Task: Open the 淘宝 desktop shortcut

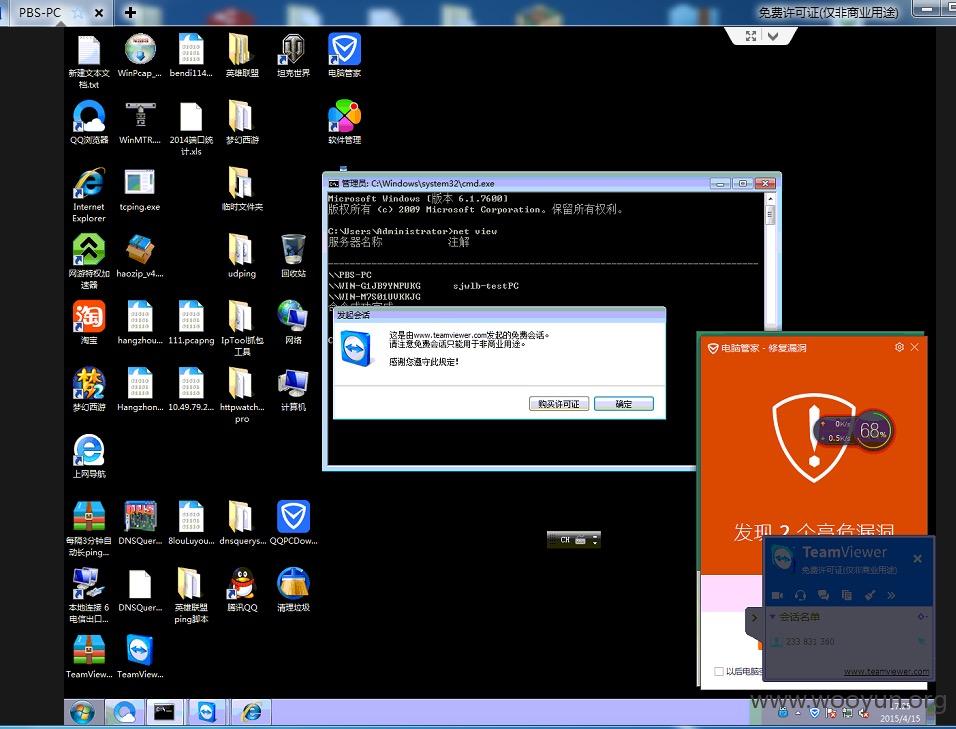Action: click(89, 322)
